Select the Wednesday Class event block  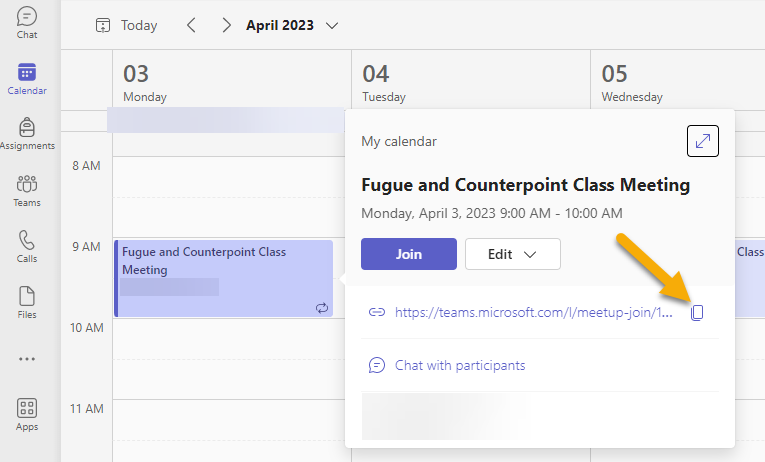pos(749,279)
